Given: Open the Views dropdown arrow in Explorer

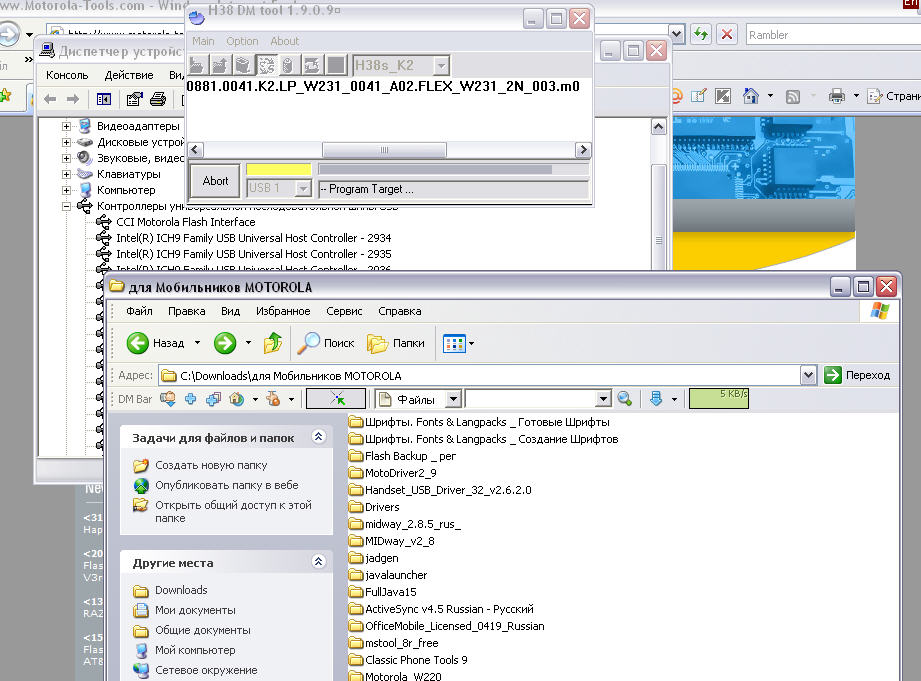Looking at the screenshot, I should coord(471,343).
